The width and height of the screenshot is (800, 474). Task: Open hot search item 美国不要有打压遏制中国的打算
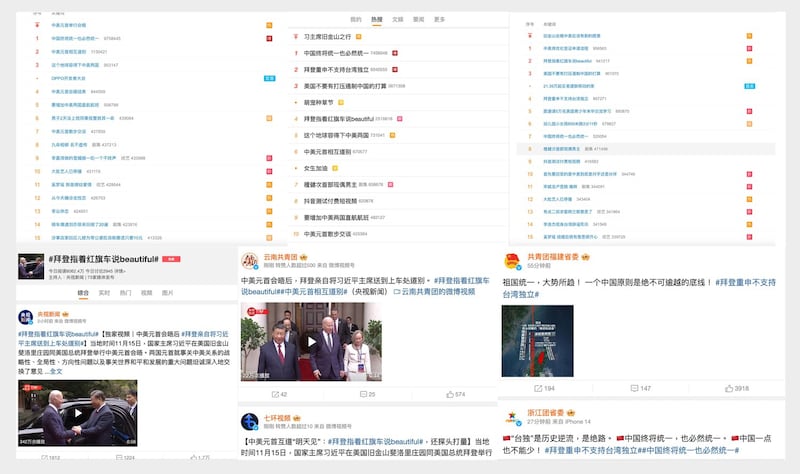pyautogui.click(x=339, y=86)
